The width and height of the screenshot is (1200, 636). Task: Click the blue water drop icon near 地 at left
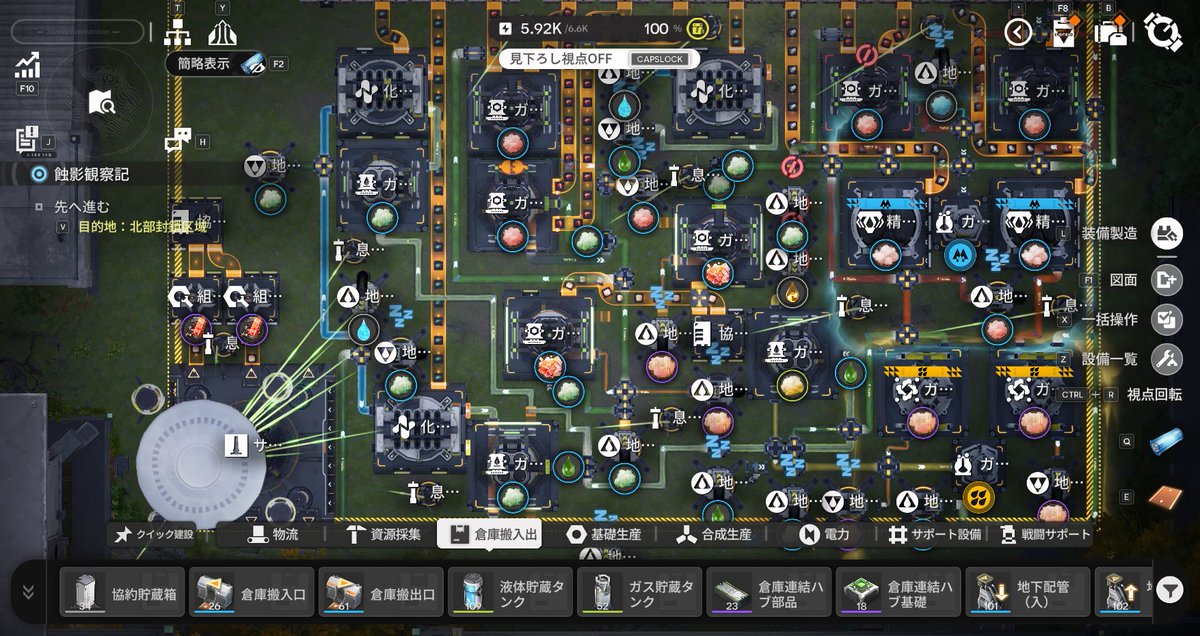pos(364,327)
